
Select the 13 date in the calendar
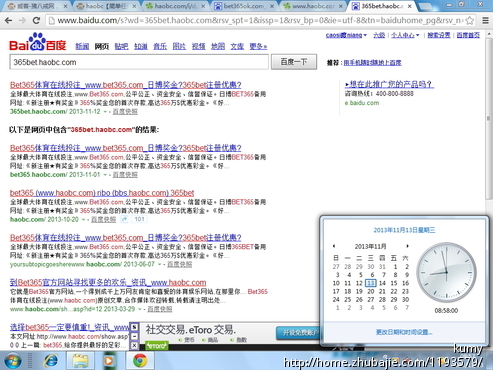point(371,283)
